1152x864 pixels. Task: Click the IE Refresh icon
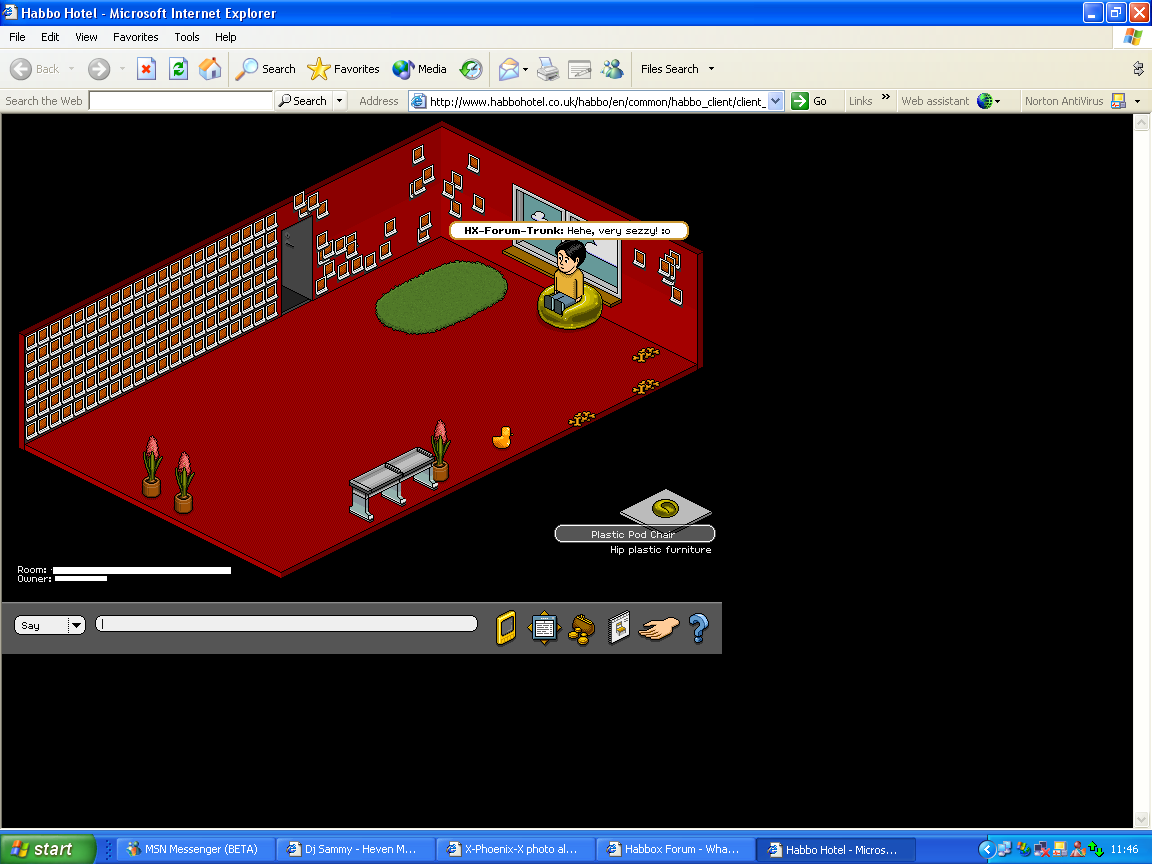pos(178,69)
